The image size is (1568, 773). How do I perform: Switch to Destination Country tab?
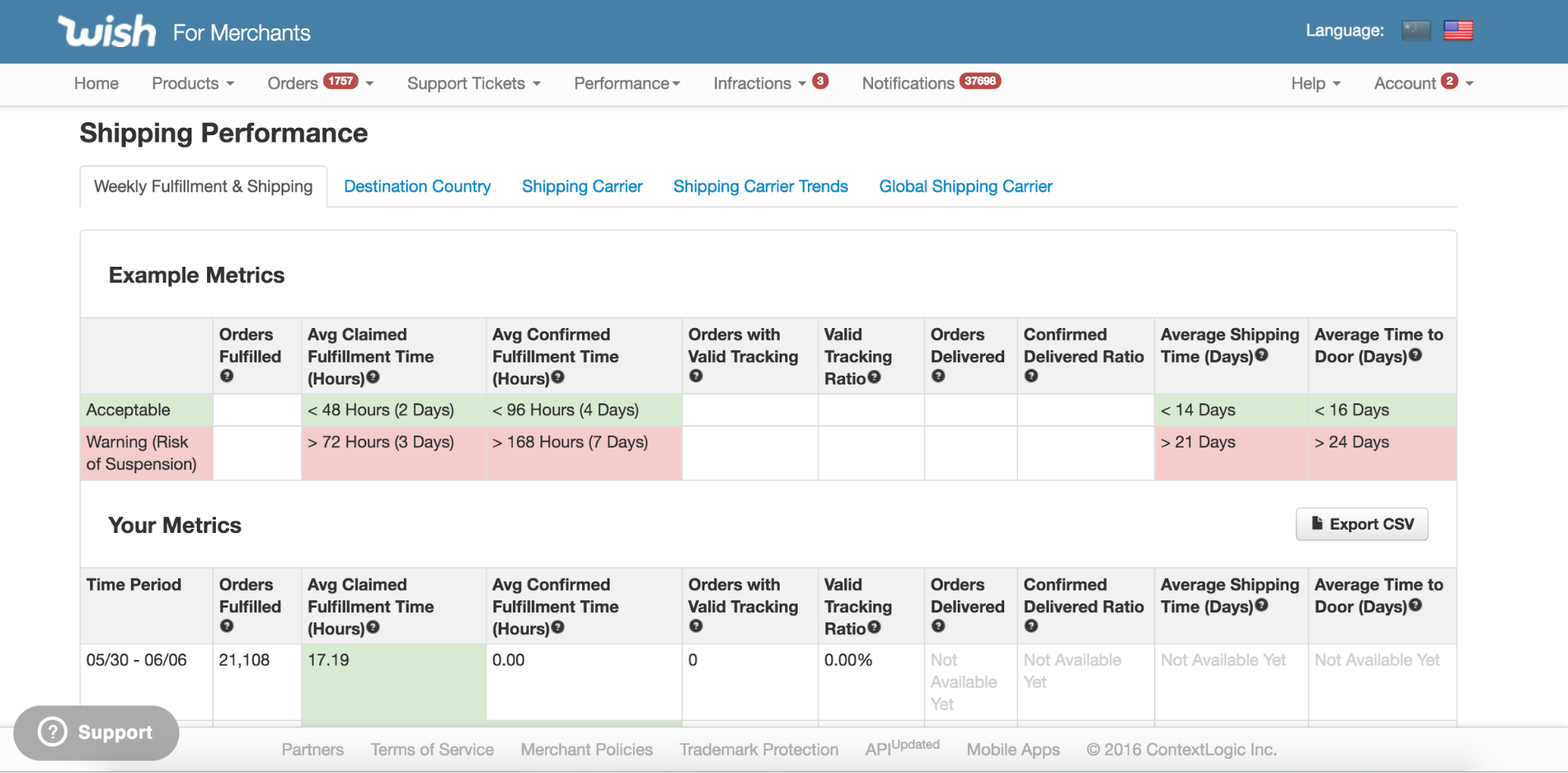[417, 187]
